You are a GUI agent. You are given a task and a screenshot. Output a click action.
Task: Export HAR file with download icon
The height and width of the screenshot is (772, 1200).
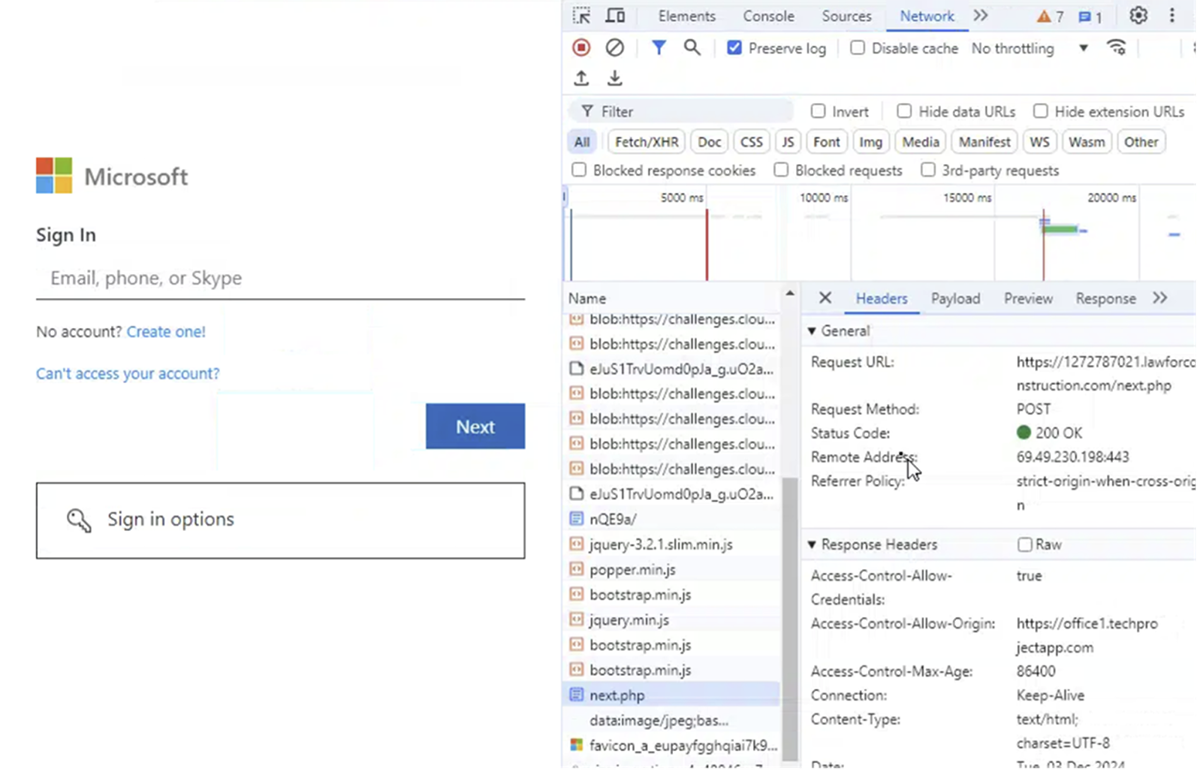pyautogui.click(x=615, y=79)
